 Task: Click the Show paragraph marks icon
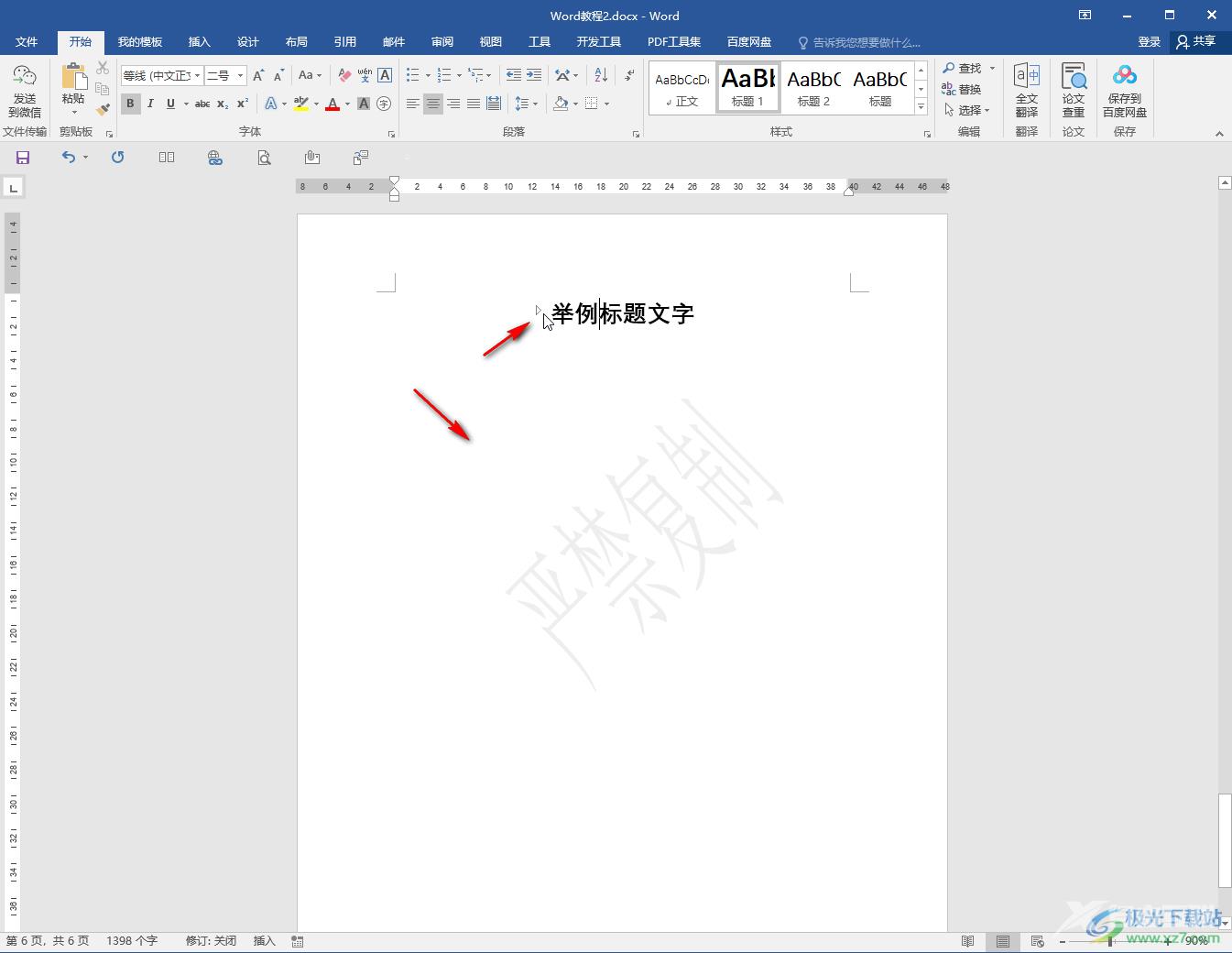point(629,75)
